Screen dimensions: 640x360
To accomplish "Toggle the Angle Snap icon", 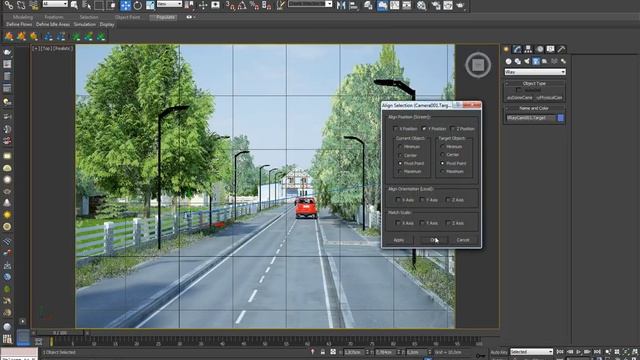I will pos(242,5).
